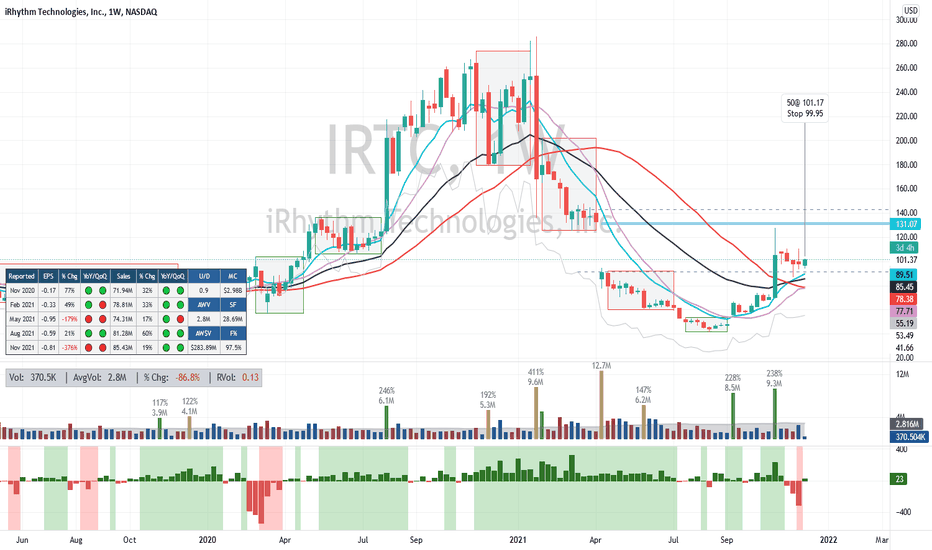Click the green 23 oscillator value label
This screenshot has width=932, height=550.
[899, 479]
